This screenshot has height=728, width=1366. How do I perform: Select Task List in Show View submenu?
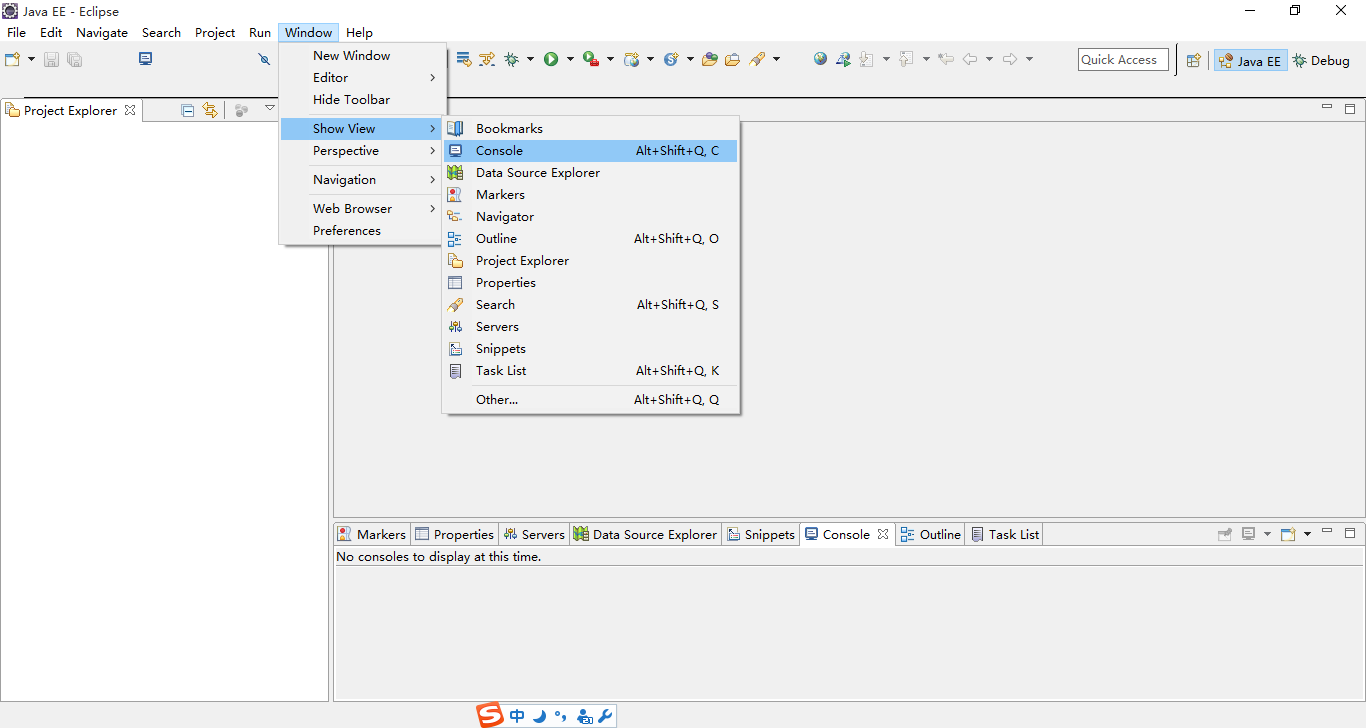590,371
